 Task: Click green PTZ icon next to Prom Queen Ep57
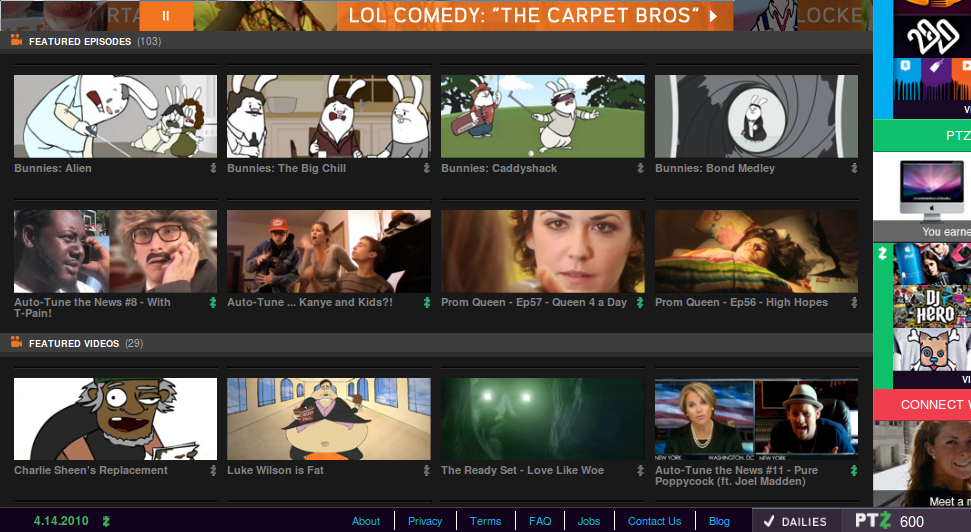640,302
